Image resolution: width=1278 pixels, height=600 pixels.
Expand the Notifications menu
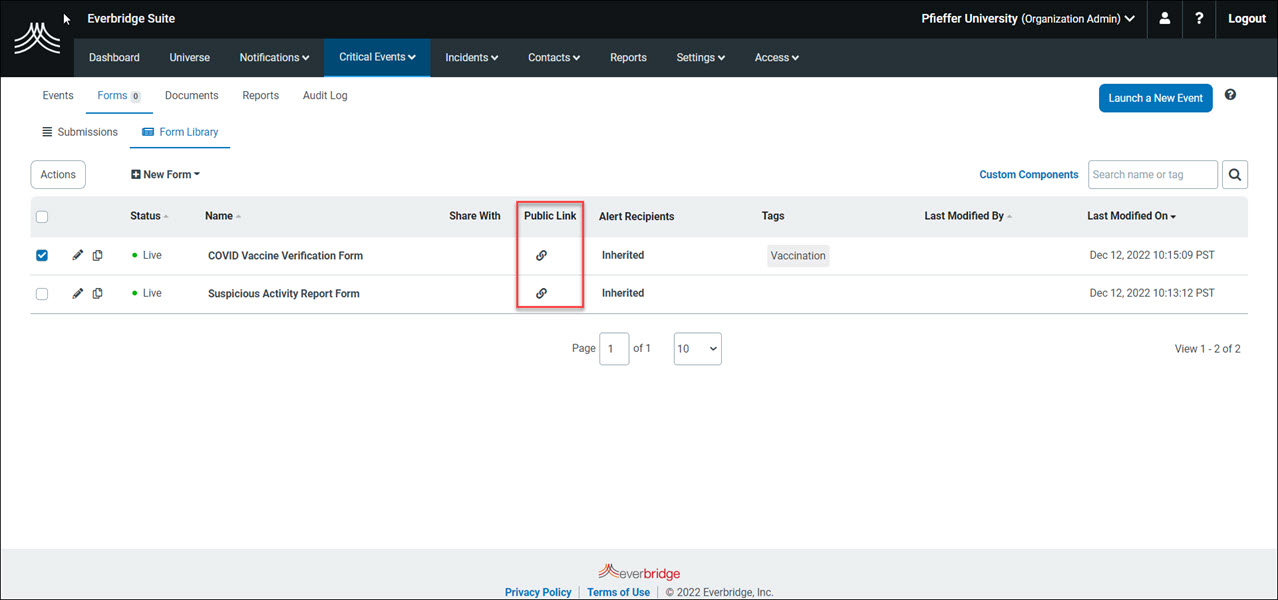point(274,58)
